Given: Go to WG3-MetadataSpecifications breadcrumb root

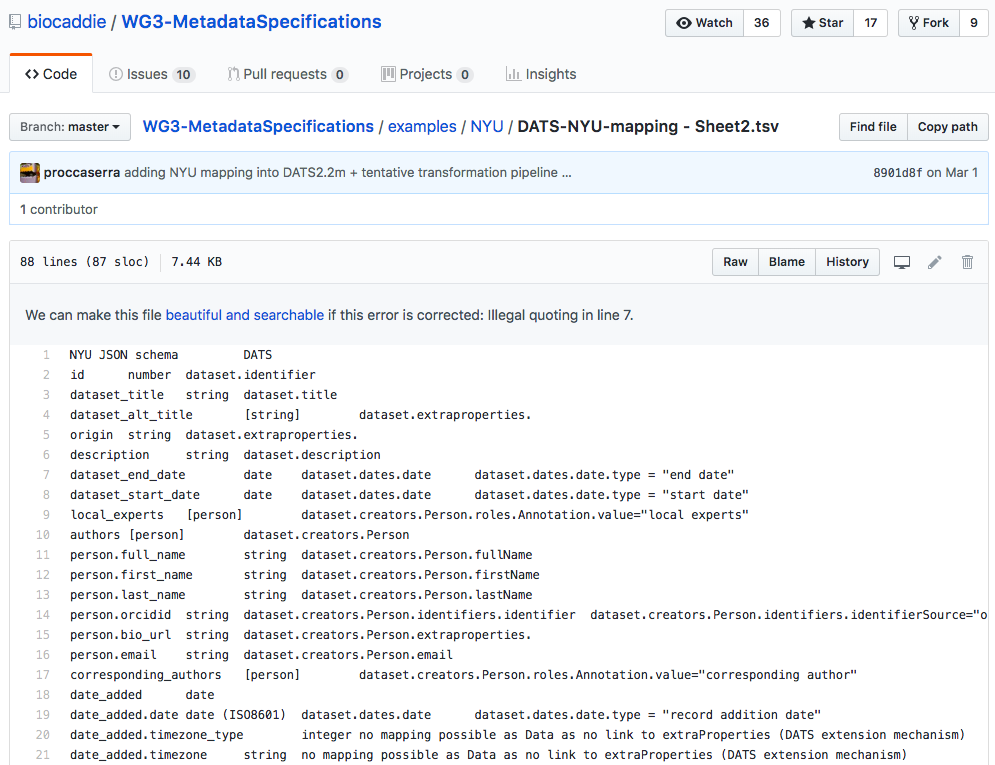Looking at the screenshot, I should [258, 126].
